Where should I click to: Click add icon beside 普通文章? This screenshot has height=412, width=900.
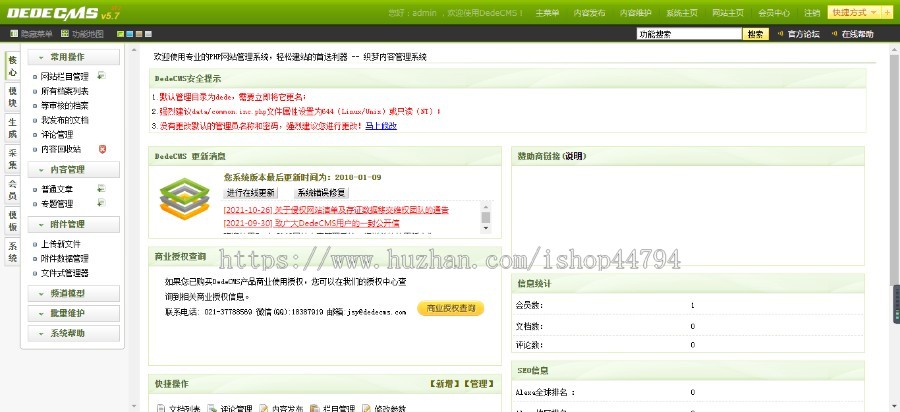[x=101, y=188]
